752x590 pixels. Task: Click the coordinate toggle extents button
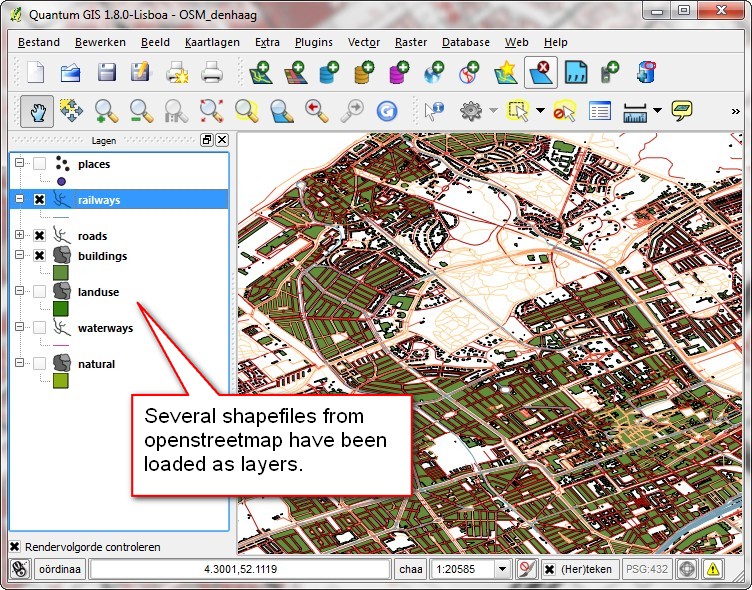click(x=20, y=569)
